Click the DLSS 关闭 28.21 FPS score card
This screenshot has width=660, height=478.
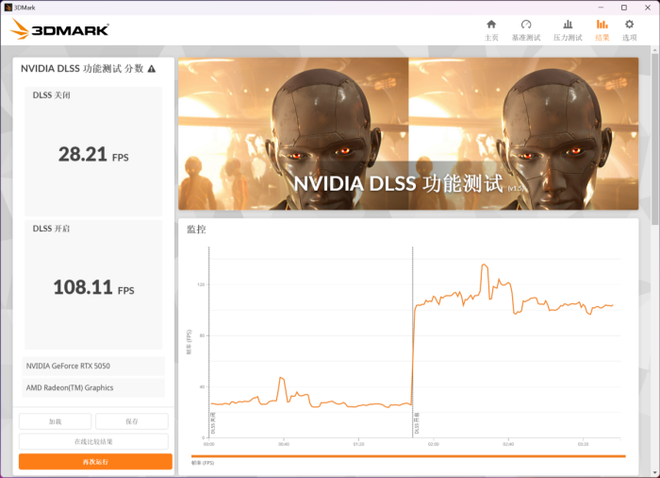coord(93,151)
